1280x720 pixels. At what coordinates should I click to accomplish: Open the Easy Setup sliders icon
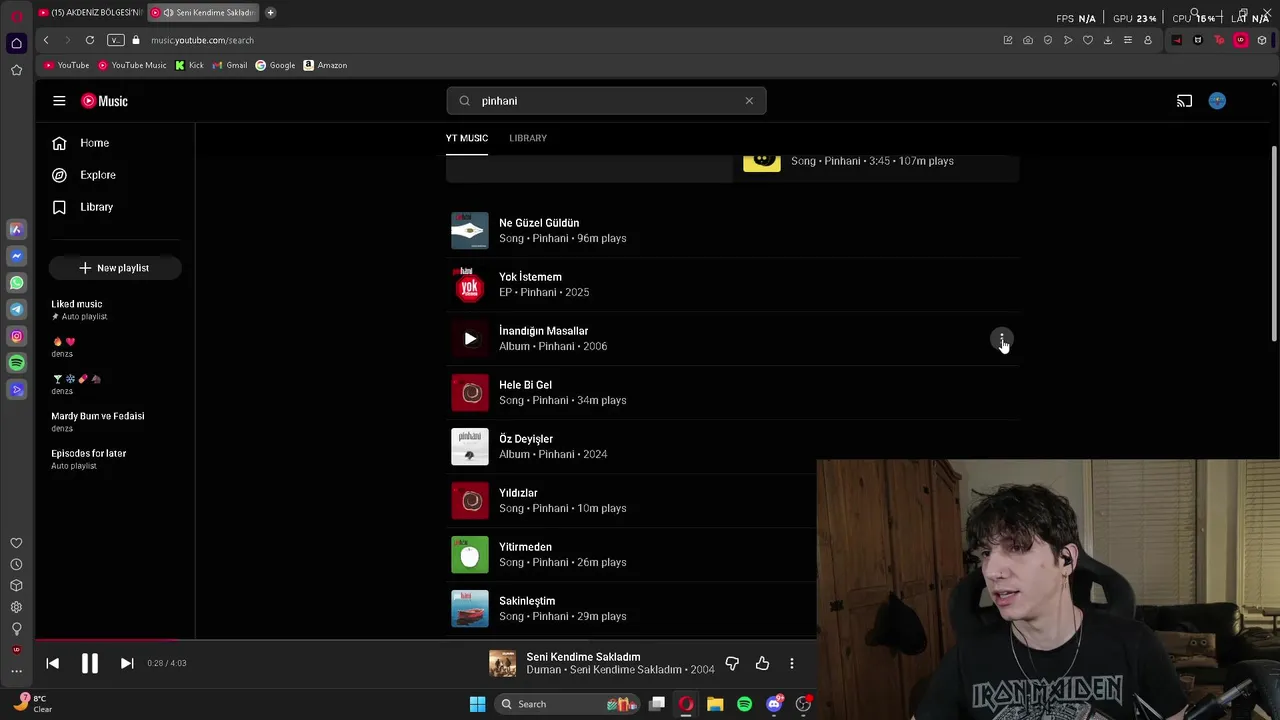1128,40
